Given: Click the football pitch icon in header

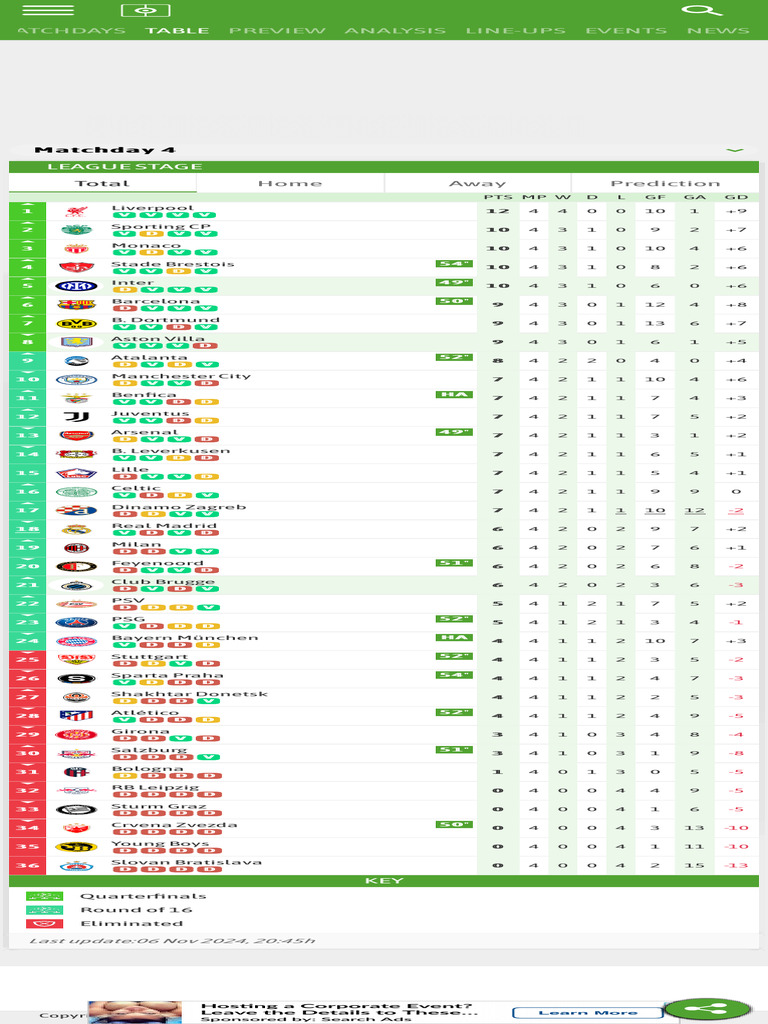Looking at the screenshot, I should point(146,10).
